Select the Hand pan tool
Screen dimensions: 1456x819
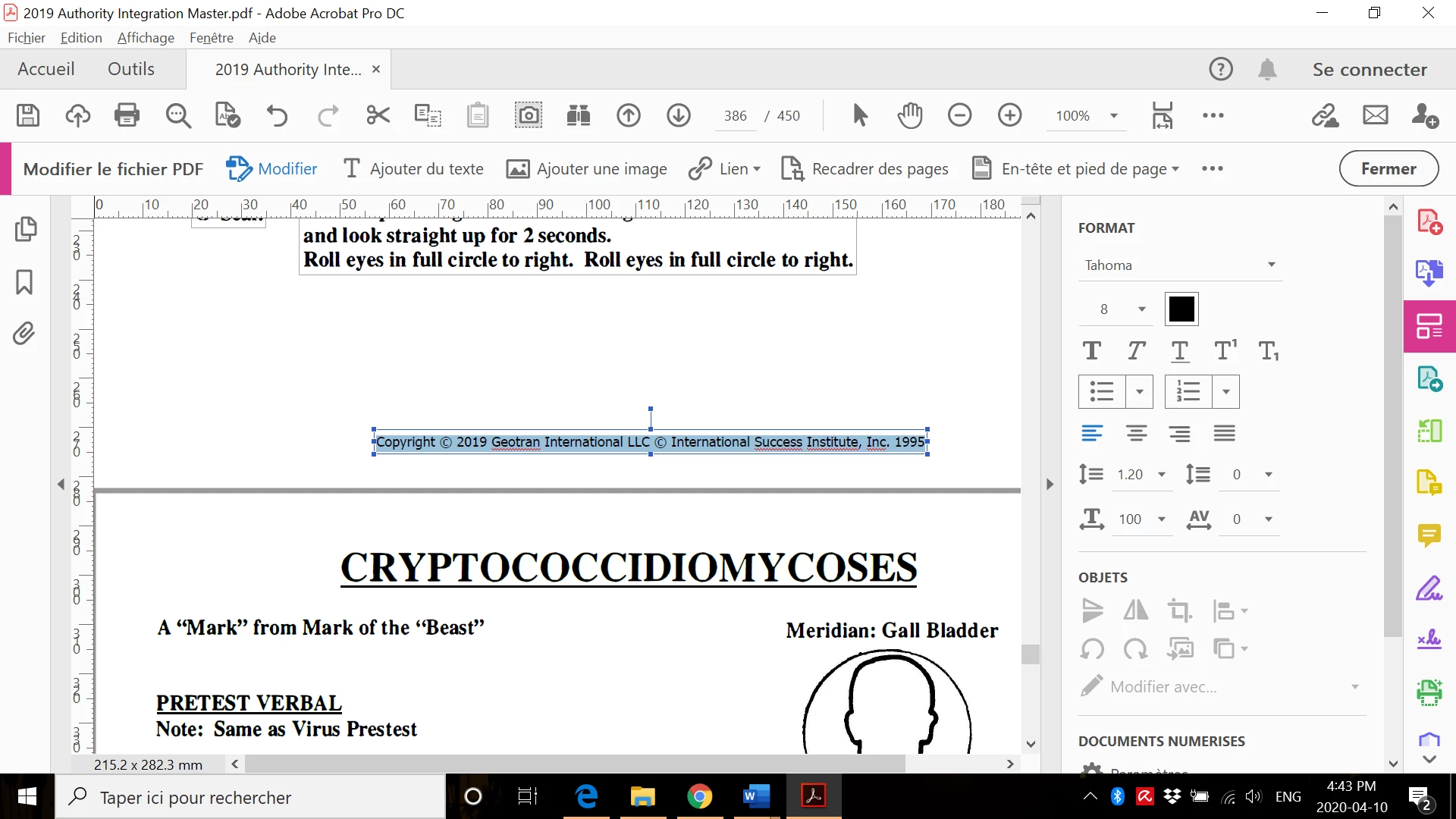point(909,115)
